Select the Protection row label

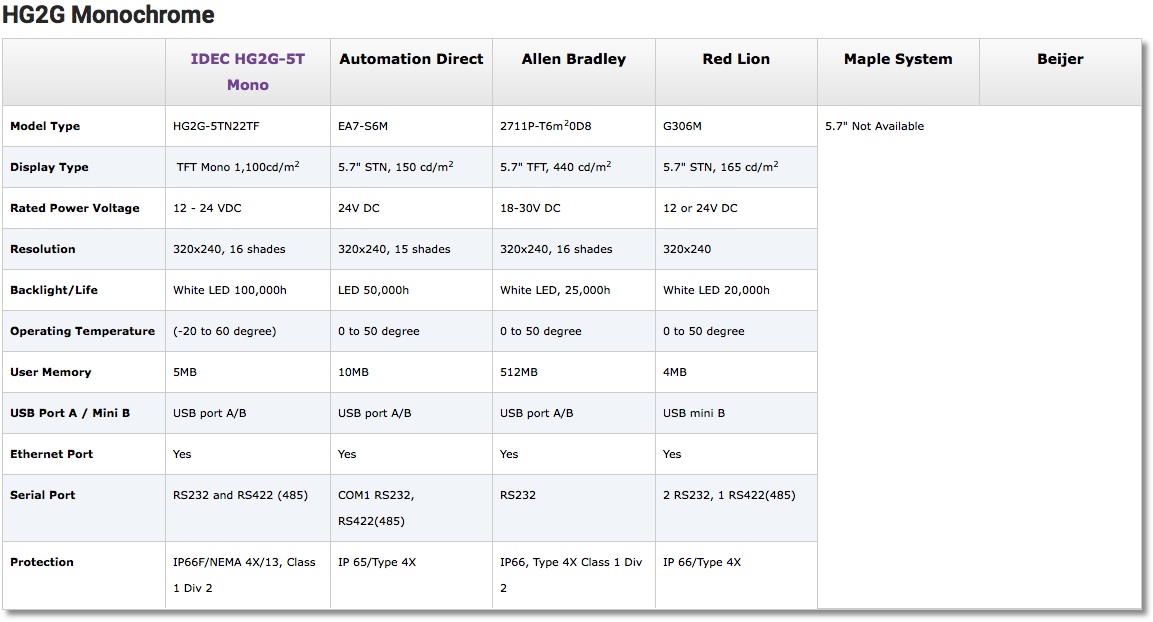coord(42,562)
